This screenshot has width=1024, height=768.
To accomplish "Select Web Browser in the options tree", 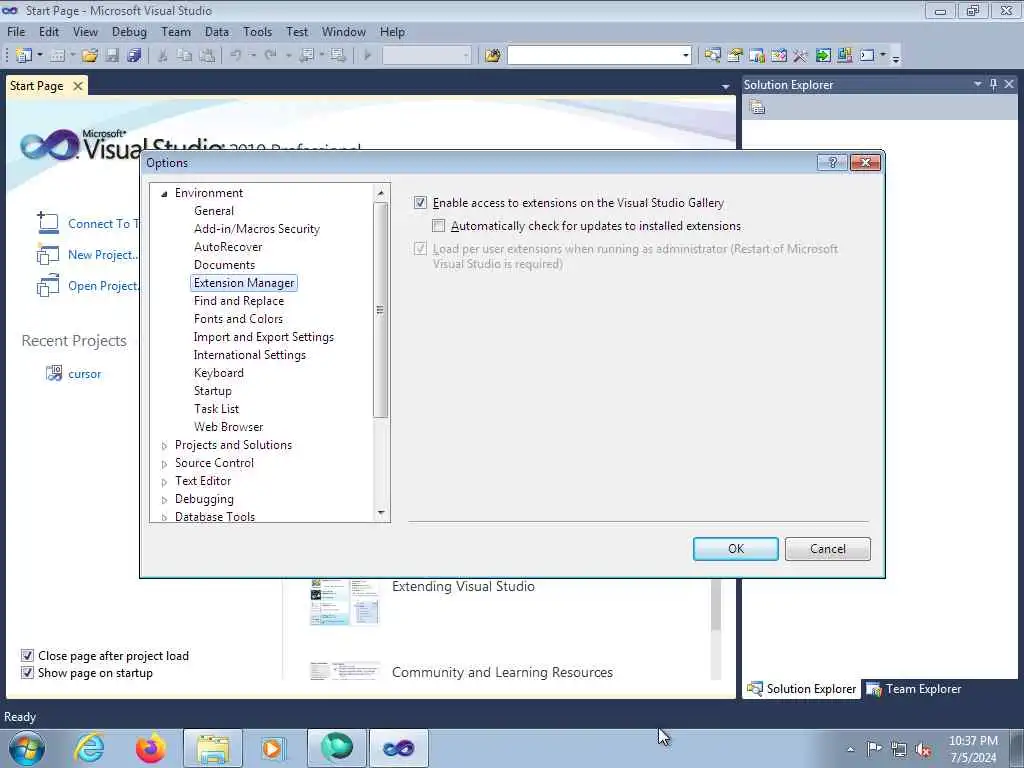I will pos(229,427).
